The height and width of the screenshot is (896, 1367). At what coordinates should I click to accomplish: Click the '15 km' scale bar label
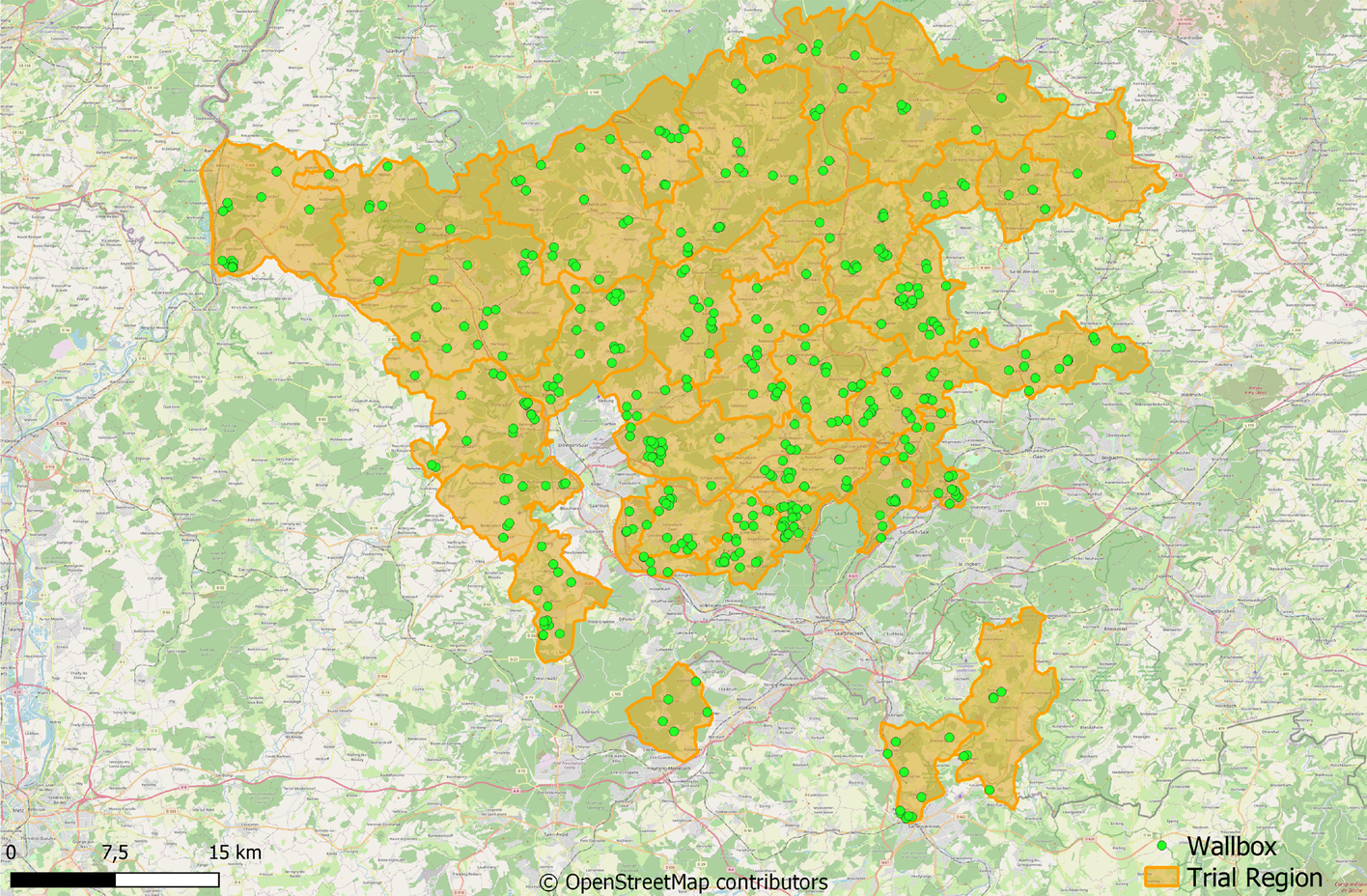pos(235,853)
